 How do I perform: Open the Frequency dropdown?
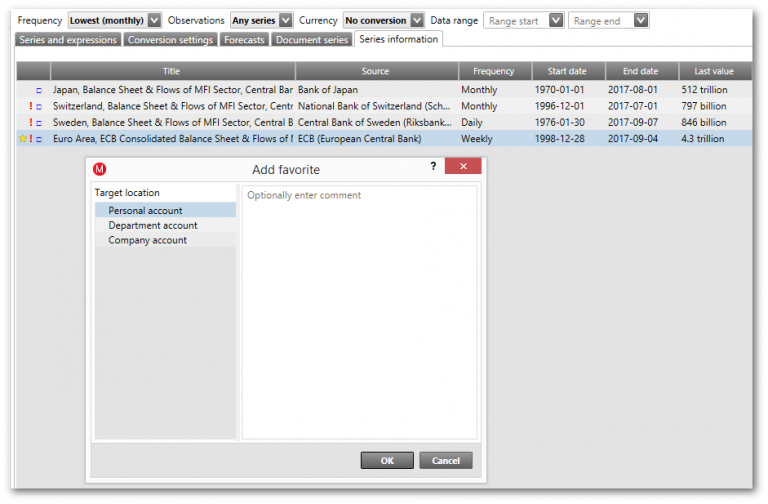point(154,20)
